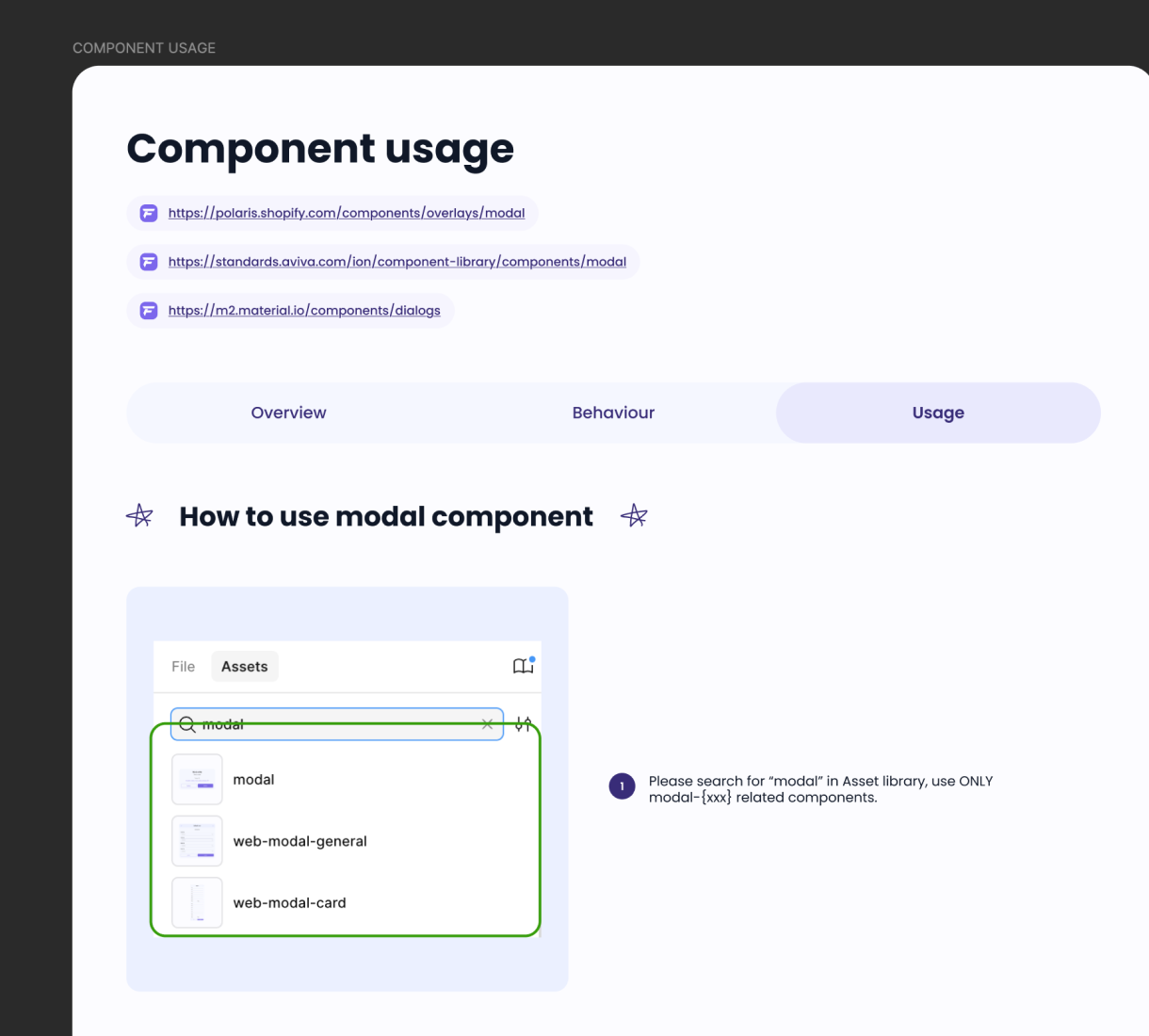
Task: Switch to the Overview tab
Action: pyautogui.click(x=288, y=413)
